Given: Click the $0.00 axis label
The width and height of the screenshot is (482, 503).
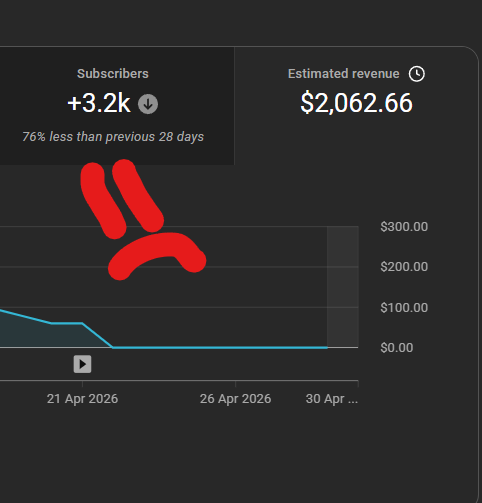Looking at the screenshot, I should pyautogui.click(x=397, y=348).
